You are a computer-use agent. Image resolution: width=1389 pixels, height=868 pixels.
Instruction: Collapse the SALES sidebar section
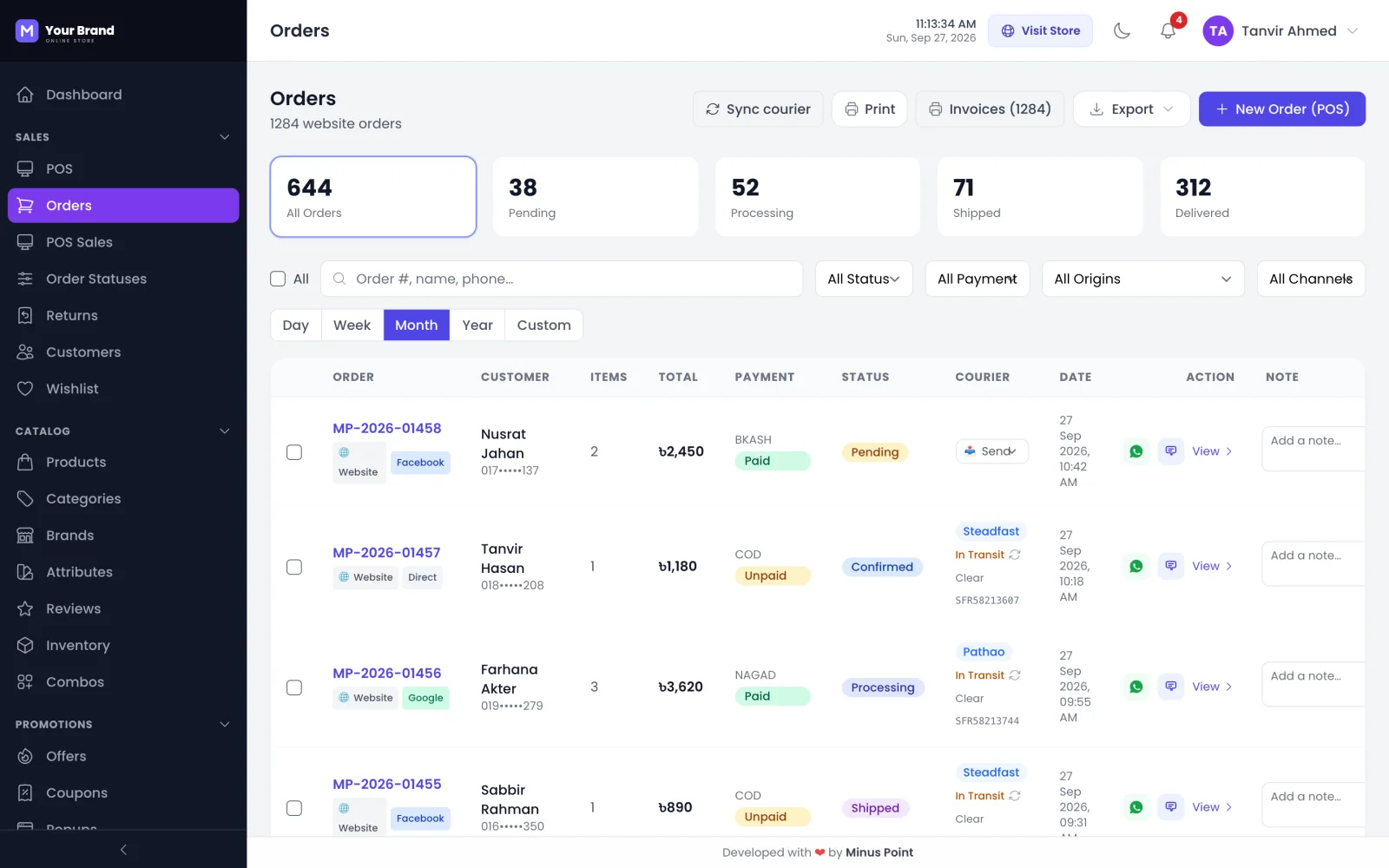point(225,137)
